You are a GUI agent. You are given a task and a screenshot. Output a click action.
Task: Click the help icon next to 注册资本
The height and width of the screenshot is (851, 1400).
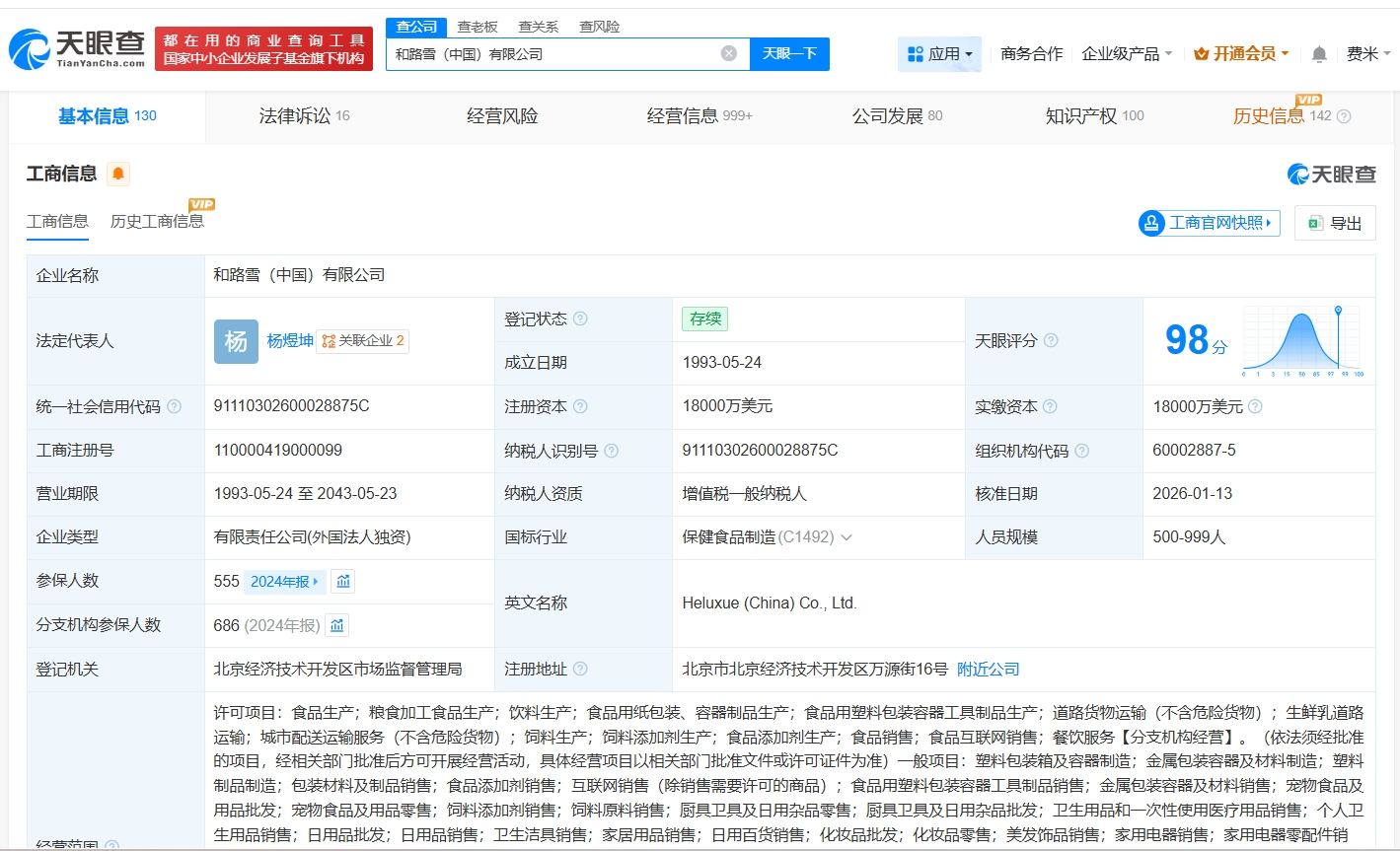[x=580, y=405]
